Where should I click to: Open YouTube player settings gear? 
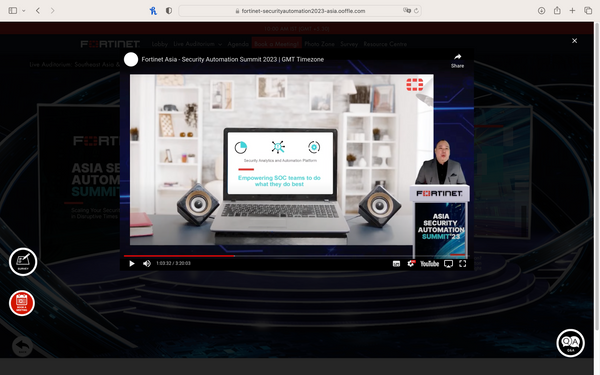[x=411, y=264]
